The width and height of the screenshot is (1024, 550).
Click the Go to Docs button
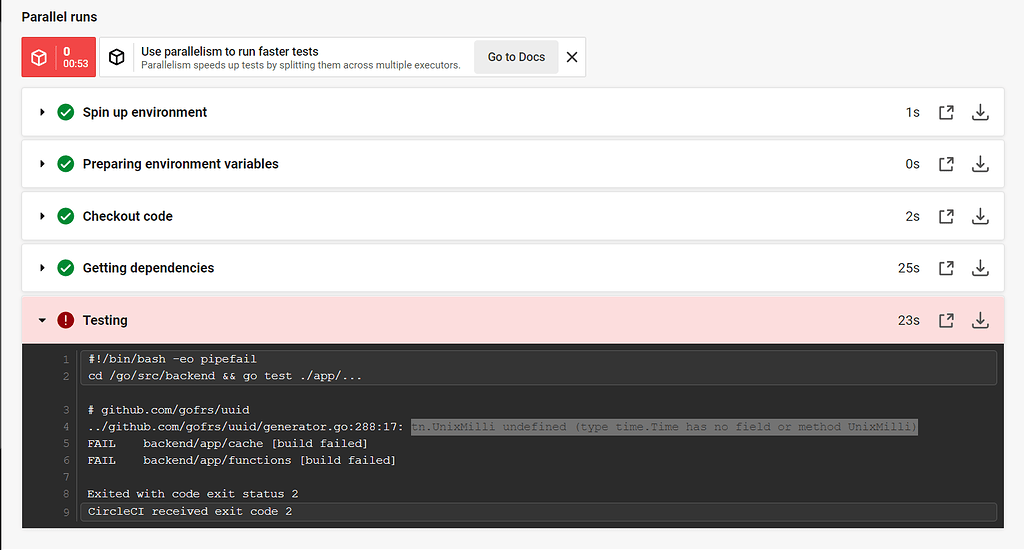[x=516, y=57]
